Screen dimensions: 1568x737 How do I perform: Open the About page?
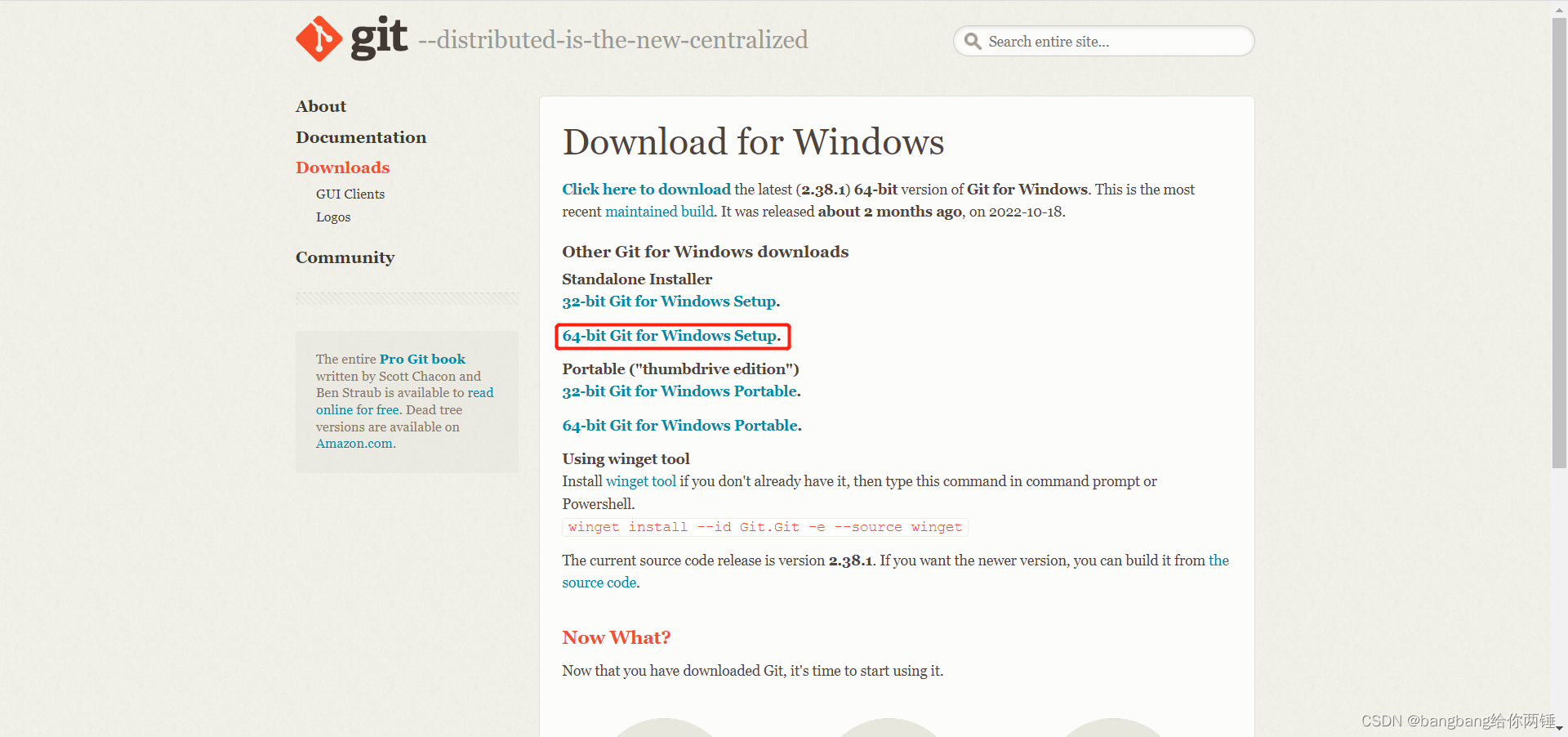click(x=321, y=105)
